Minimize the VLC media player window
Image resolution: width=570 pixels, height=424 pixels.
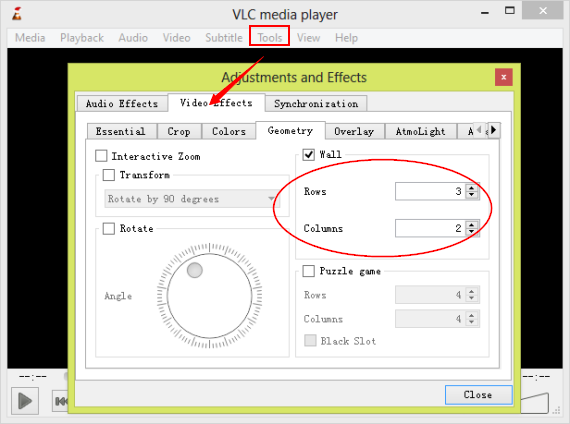pyautogui.click(x=485, y=12)
